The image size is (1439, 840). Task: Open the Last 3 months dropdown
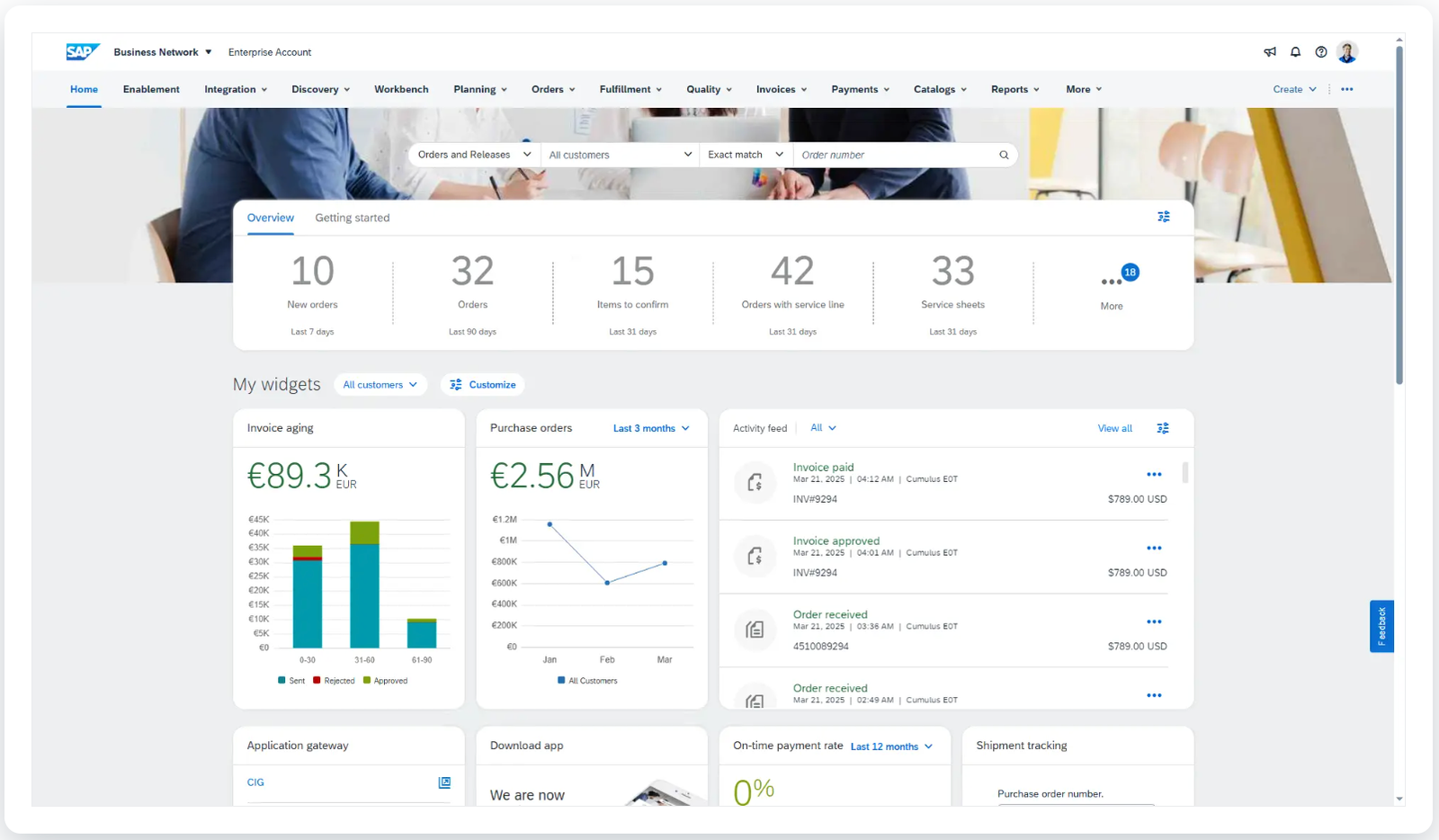point(651,428)
